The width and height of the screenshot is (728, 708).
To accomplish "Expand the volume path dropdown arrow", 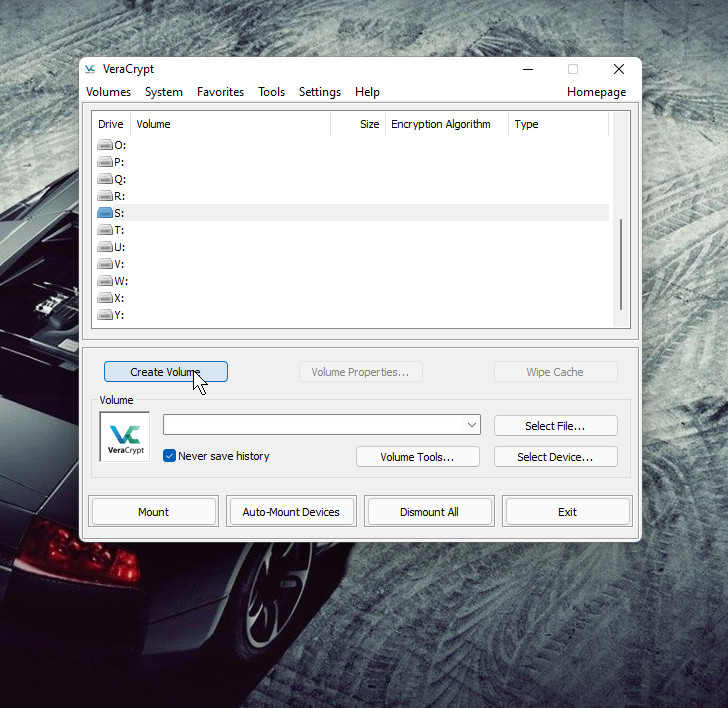I will coord(472,425).
